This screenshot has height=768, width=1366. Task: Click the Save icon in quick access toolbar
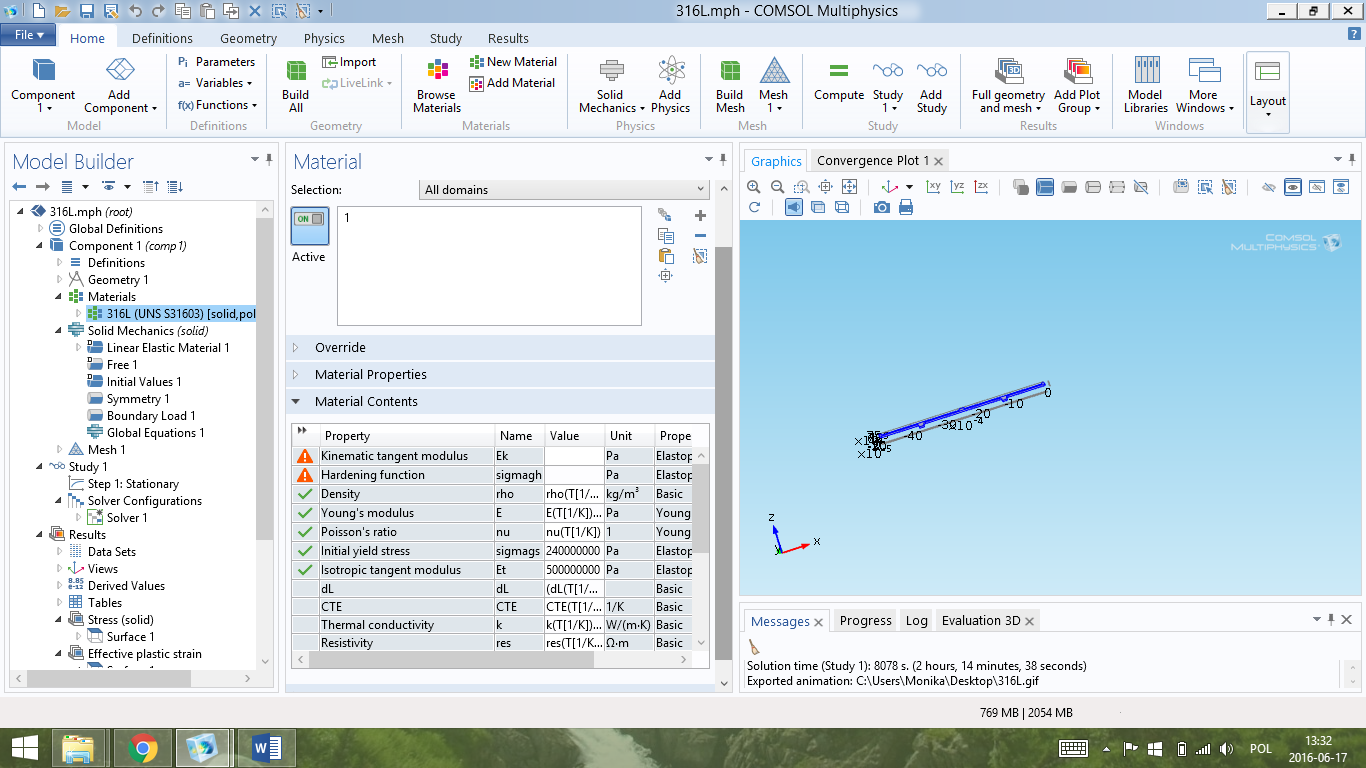pos(86,11)
